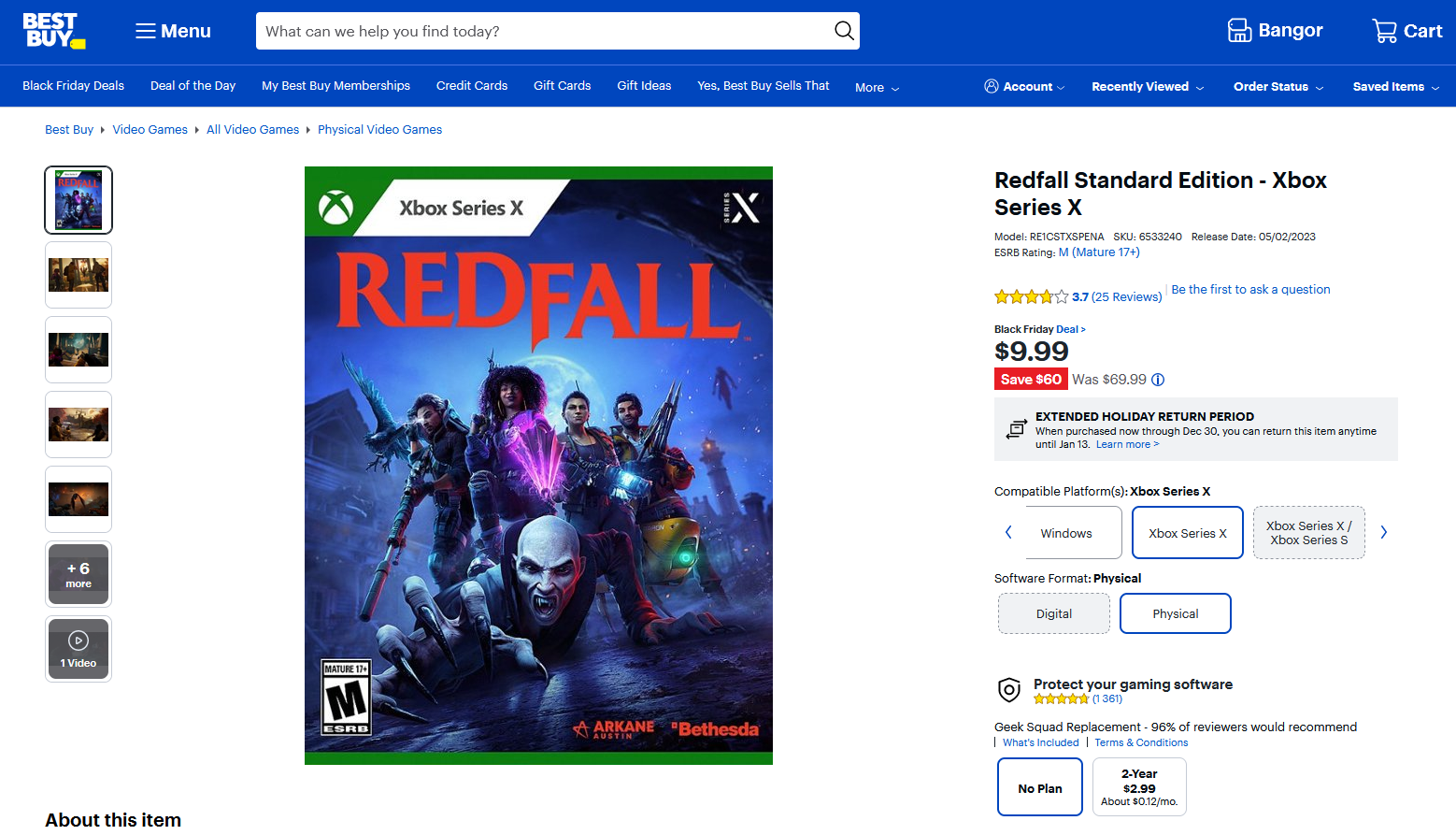The height and width of the screenshot is (835, 1456).
Task: Expand the Recently Viewed dropdown
Action: pos(1147,86)
